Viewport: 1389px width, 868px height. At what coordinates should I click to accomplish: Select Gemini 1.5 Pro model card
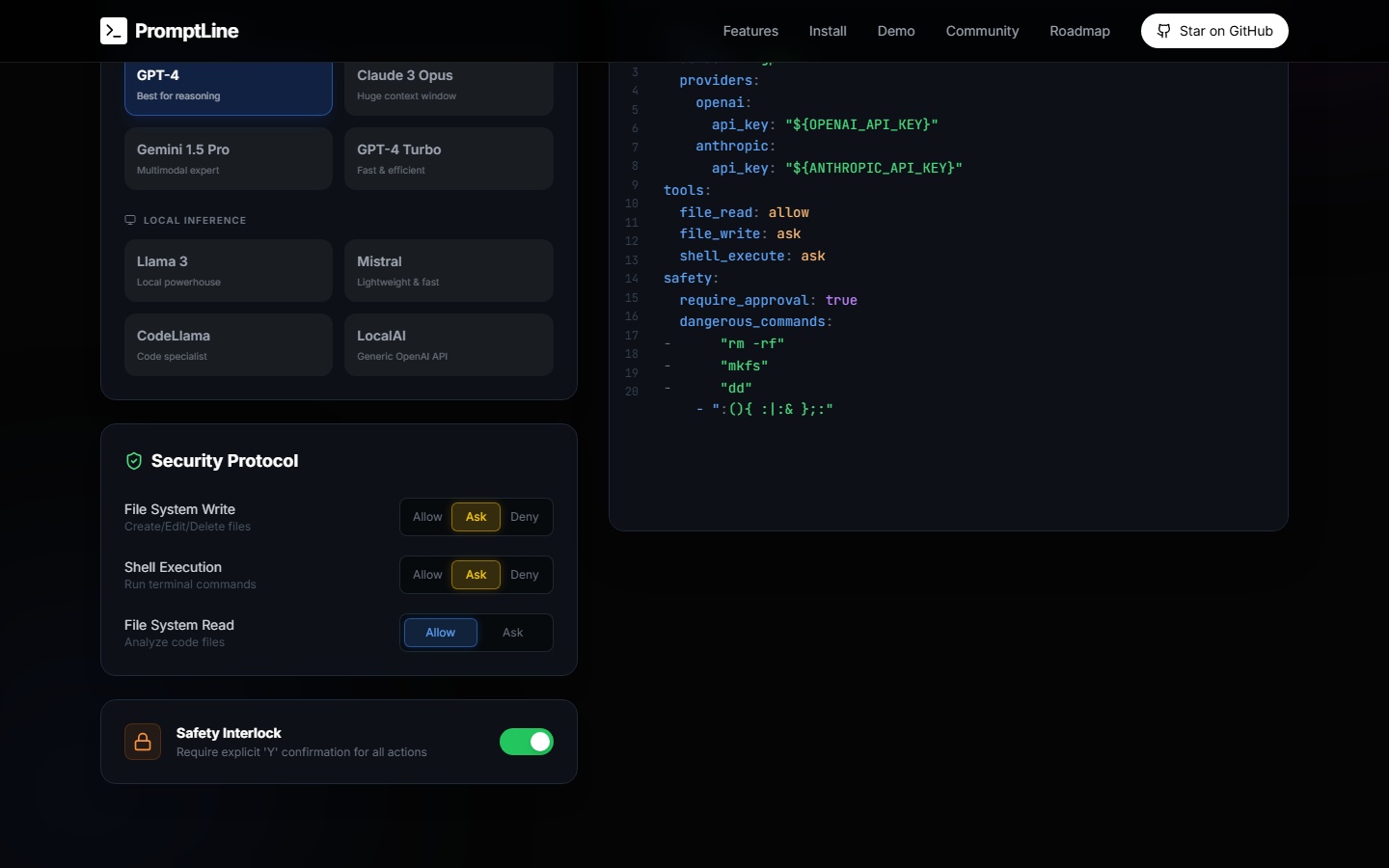[x=229, y=159]
